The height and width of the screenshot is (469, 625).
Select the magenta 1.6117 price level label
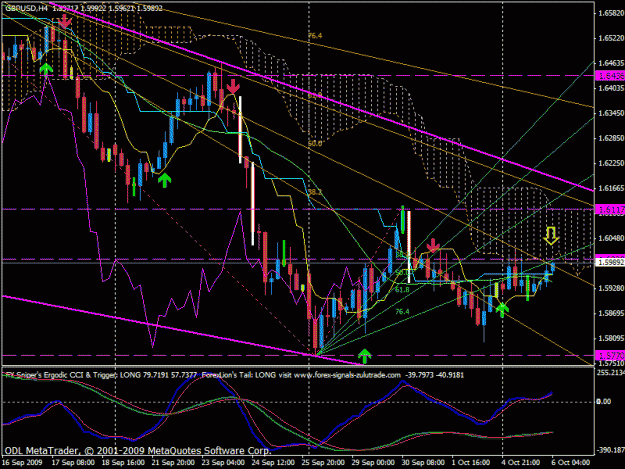tap(609, 209)
